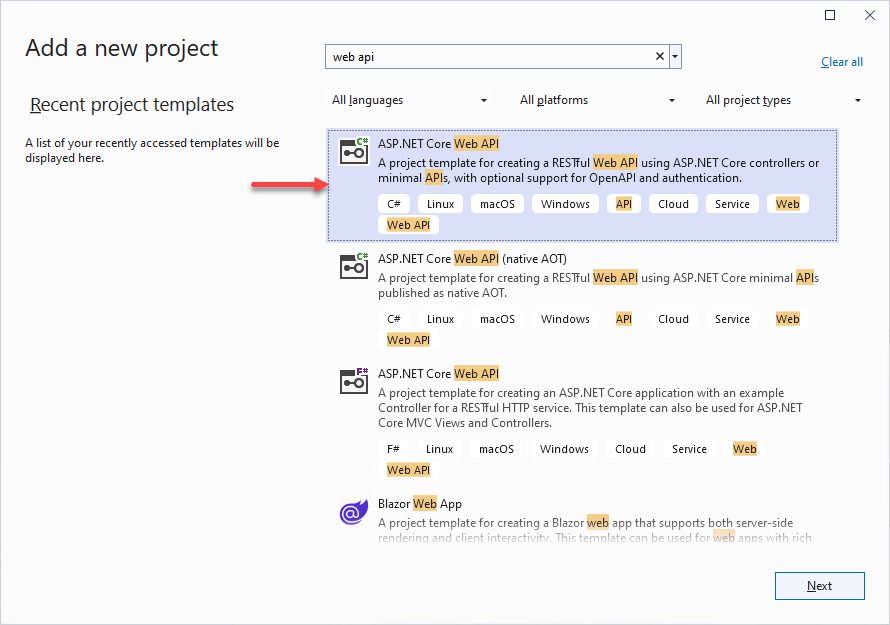Click the F# tag on third template
The image size is (890, 625).
tap(394, 449)
